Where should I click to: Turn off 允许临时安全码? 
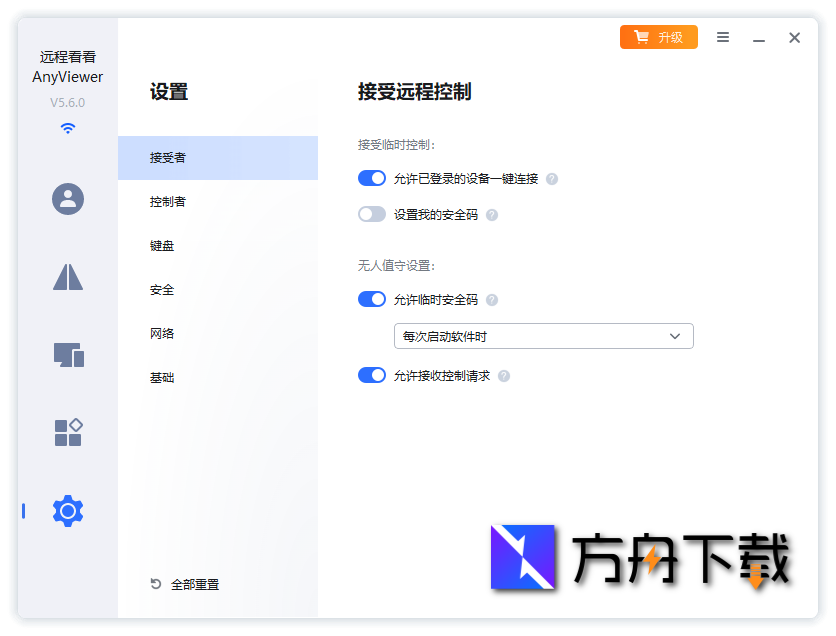tap(372, 299)
